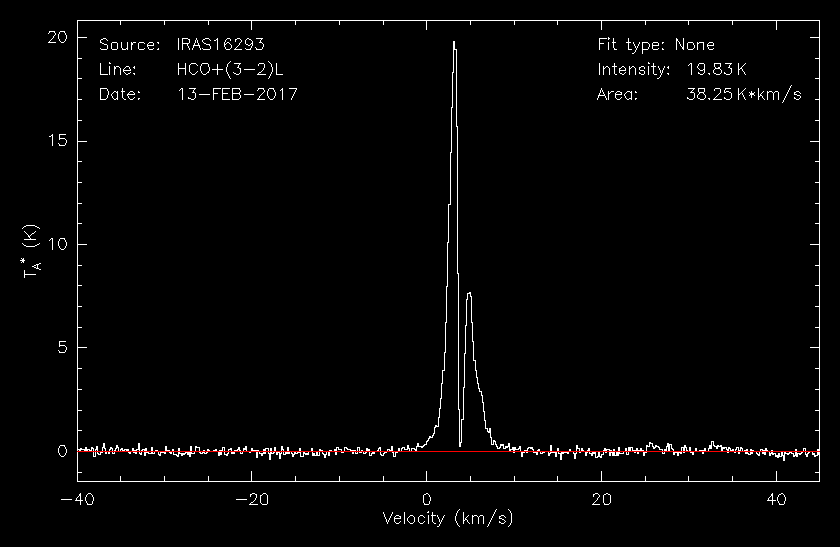Select the area value '38.25 K*km/s'
Screen dimensions: 840x547
pos(744,94)
